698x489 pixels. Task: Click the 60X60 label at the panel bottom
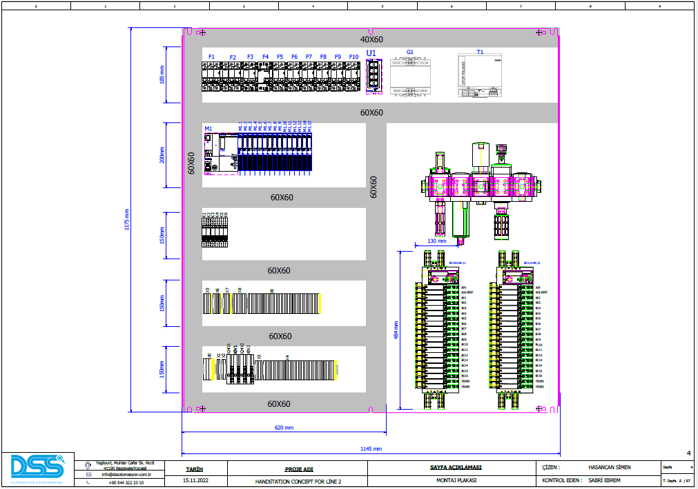(279, 404)
